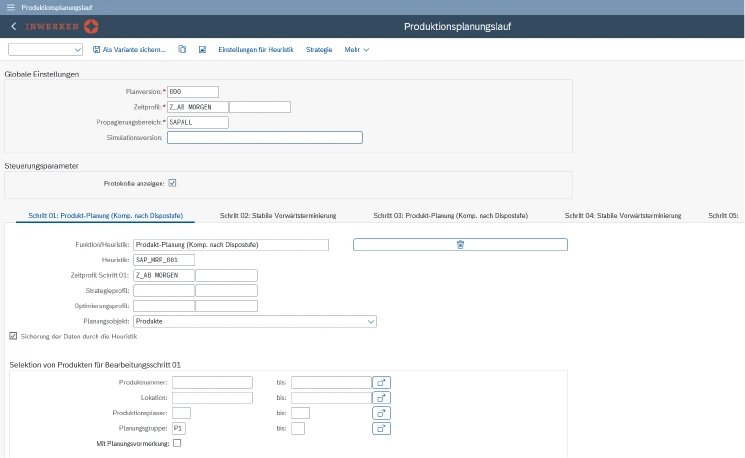Image resolution: width=745 pixels, height=458 pixels.
Task: Switch to 'Schritt 02: Stabile Vorwärtsterminierung' tab
Action: (x=278, y=215)
